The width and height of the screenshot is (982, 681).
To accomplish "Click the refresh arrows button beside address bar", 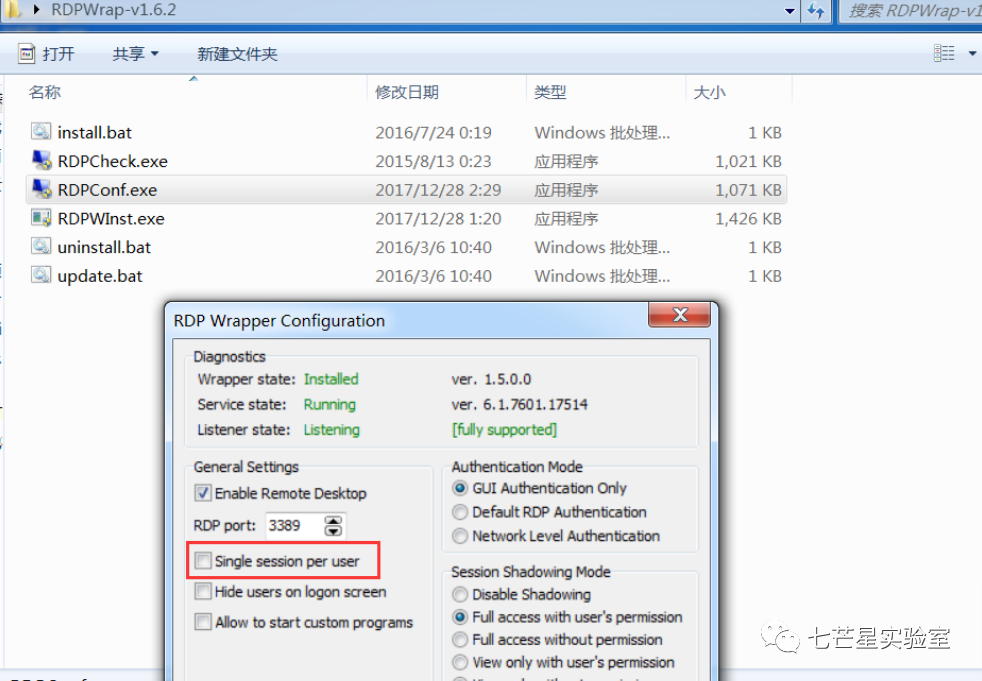I will [817, 11].
